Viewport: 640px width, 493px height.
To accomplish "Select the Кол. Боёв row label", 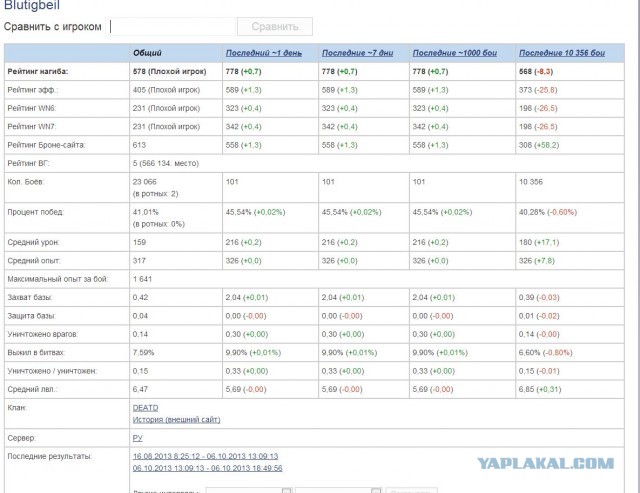I will click(x=25, y=182).
